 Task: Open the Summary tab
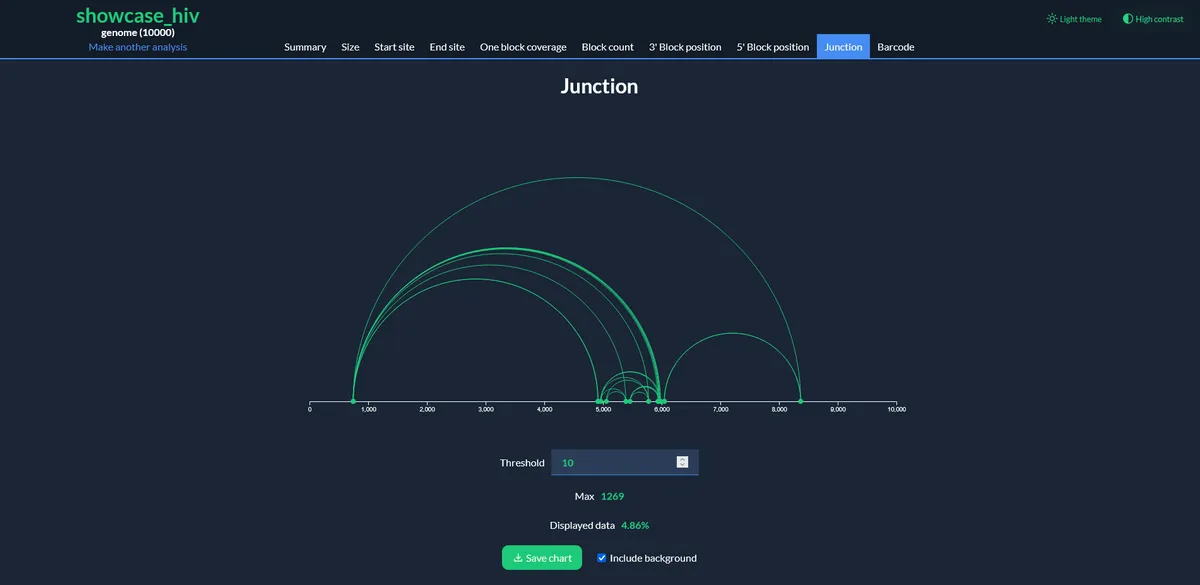coord(305,47)
